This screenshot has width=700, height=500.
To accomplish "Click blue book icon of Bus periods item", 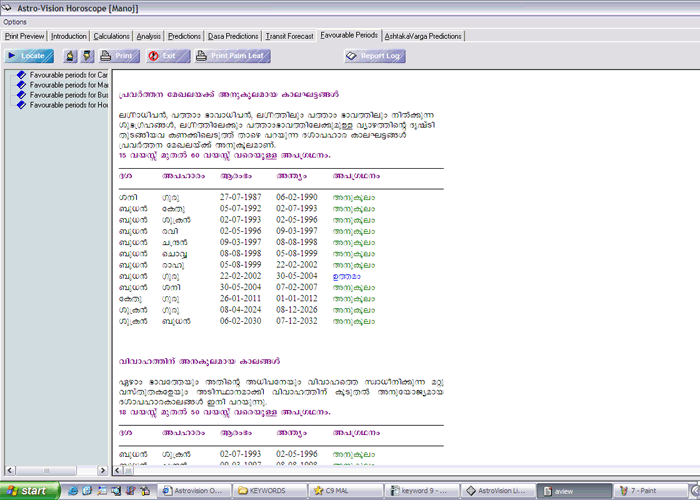I will 21,95.
